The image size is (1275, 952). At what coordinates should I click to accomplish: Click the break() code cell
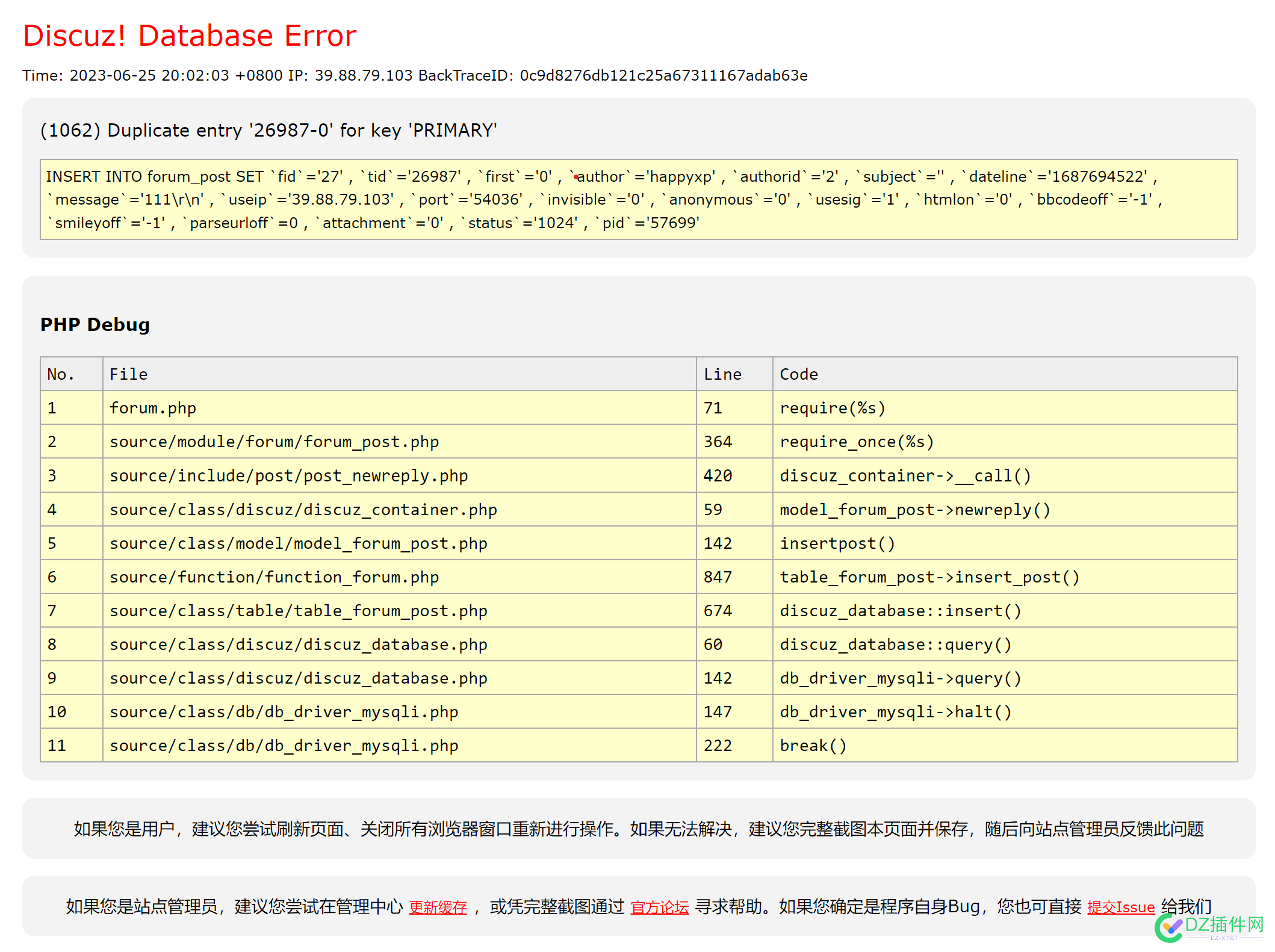coord(1005,746)
